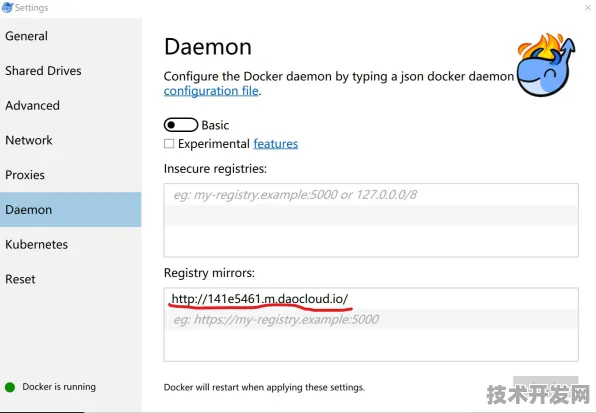Click the Apply button at bottom right
Image resolution: width=596 pixels, height=413 pixels.
[545, 384]
